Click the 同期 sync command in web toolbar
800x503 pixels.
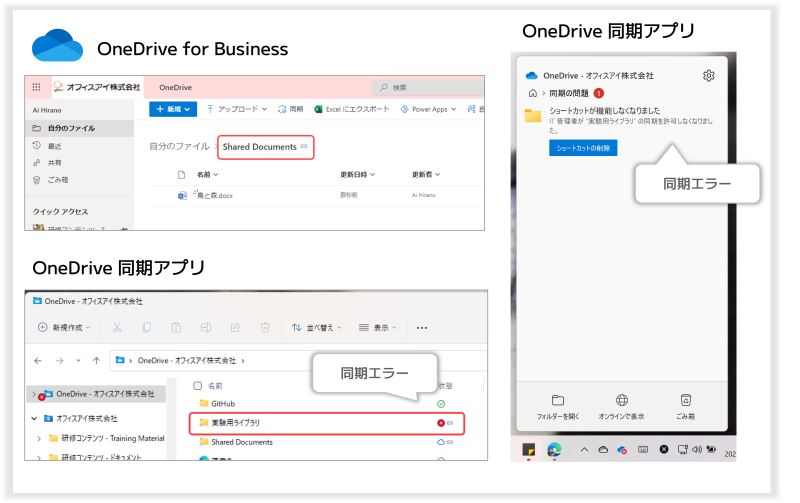(x=290, y=109)
